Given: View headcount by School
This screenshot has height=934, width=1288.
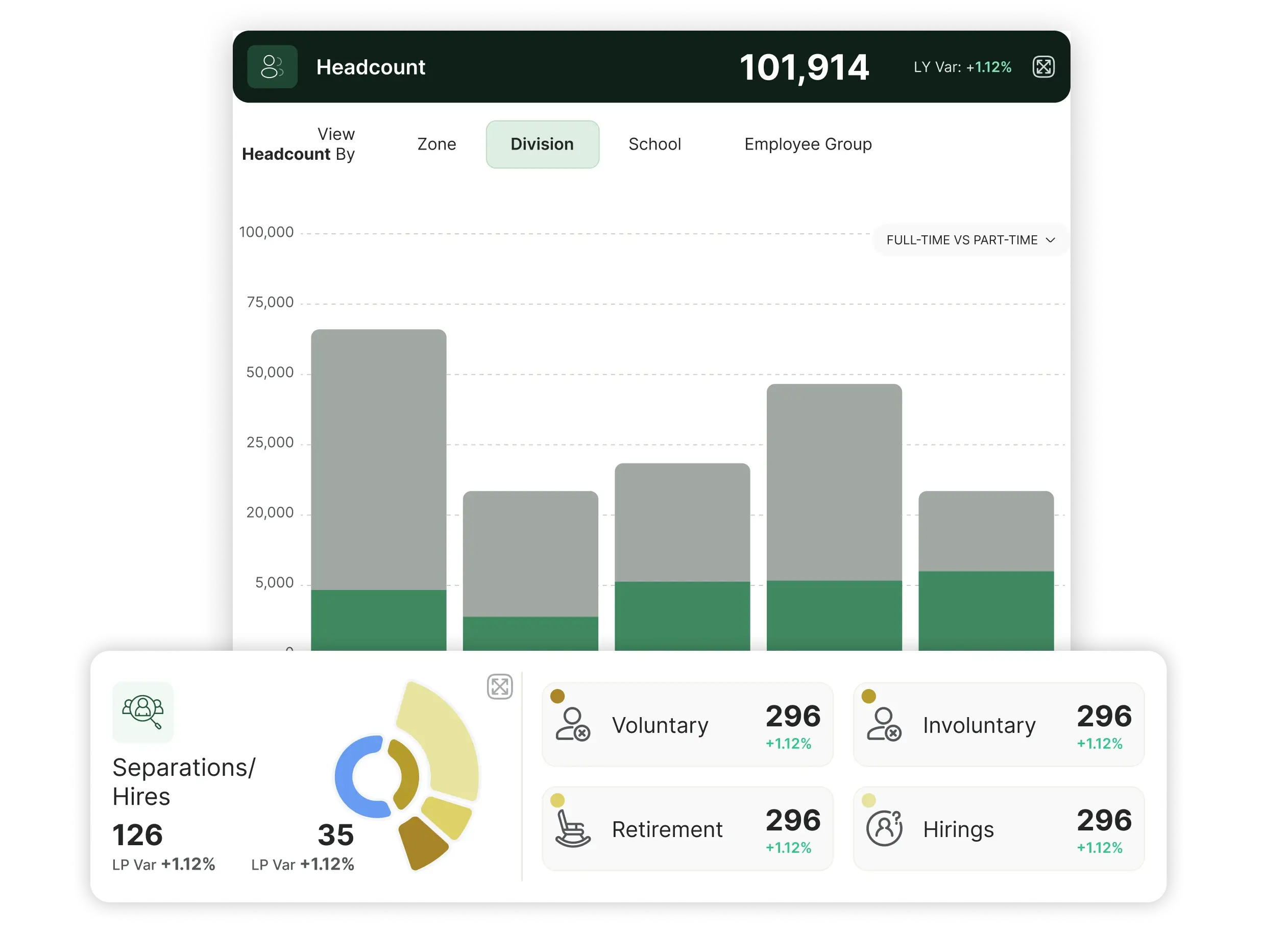Looking at the screenshot, I should click(x=654, y=144).
